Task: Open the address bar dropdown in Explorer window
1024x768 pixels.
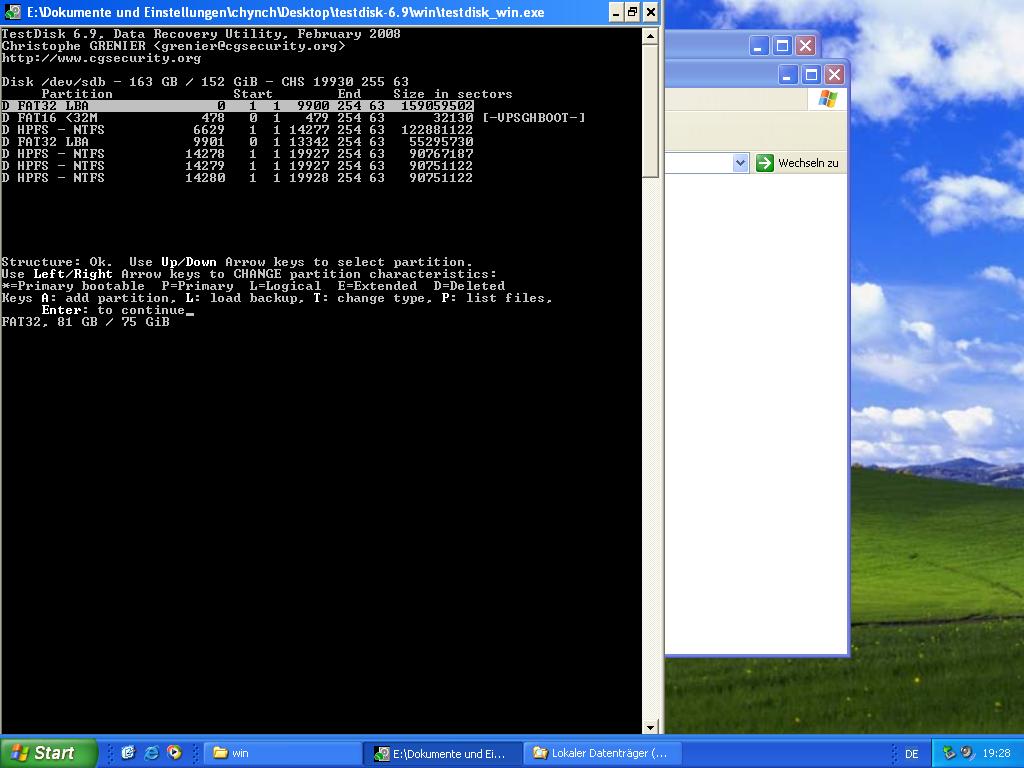Action: click(x=740, y=163)
